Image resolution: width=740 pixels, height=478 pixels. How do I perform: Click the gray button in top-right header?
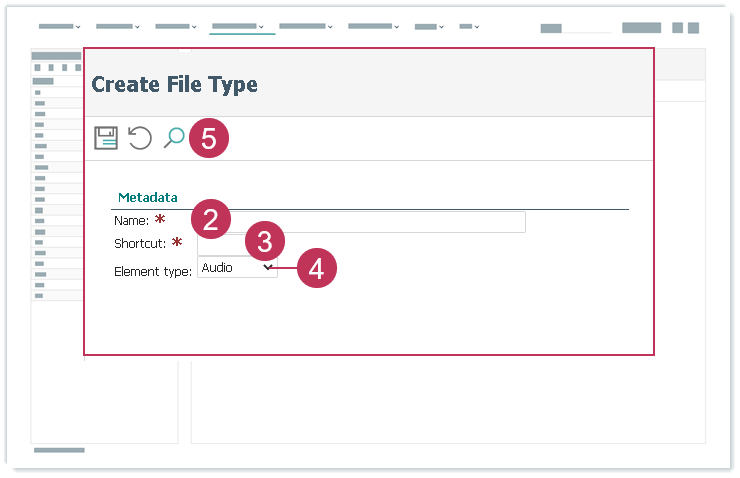tap(641, 28)
